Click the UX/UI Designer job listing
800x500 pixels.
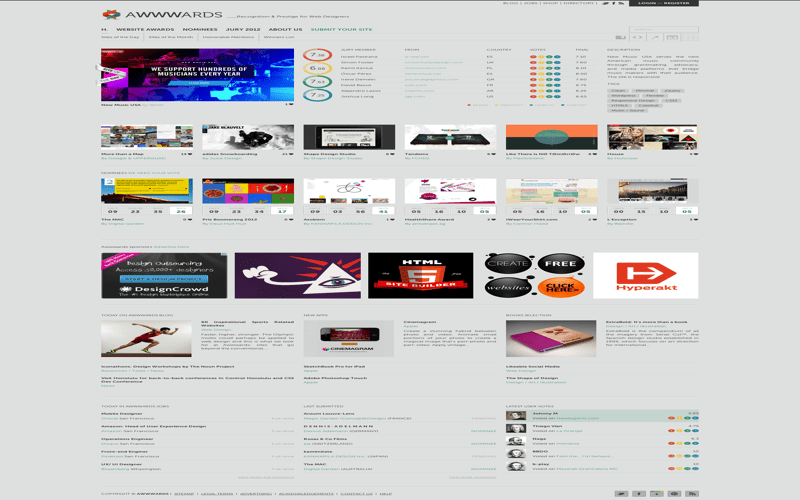coord(121,464)
